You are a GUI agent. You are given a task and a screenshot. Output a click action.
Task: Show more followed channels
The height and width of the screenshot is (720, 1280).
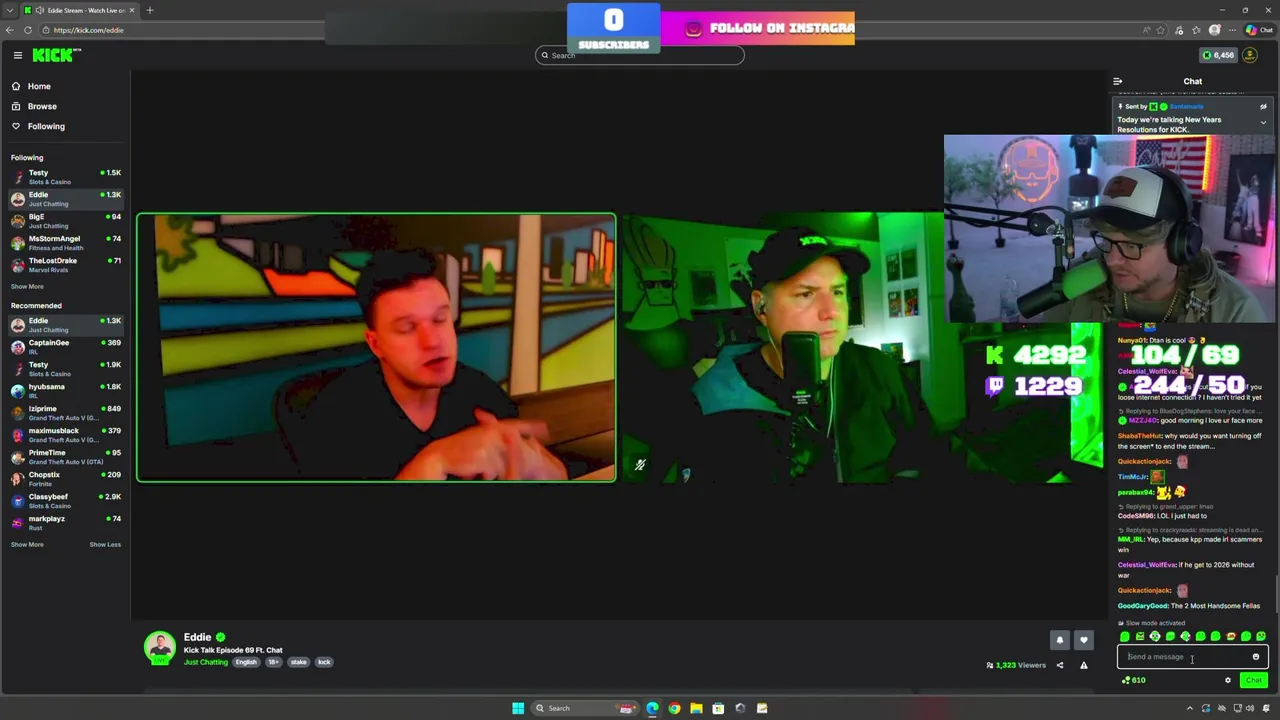coord(27,286)
